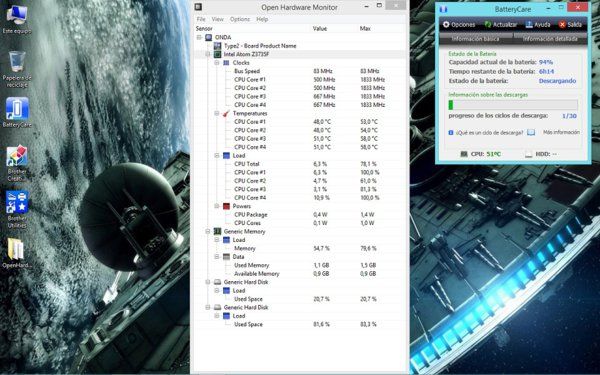Image resolution: width=600 pixels, height=375 pixels.
Task: Click the Max column header
Action: (365, 29)
